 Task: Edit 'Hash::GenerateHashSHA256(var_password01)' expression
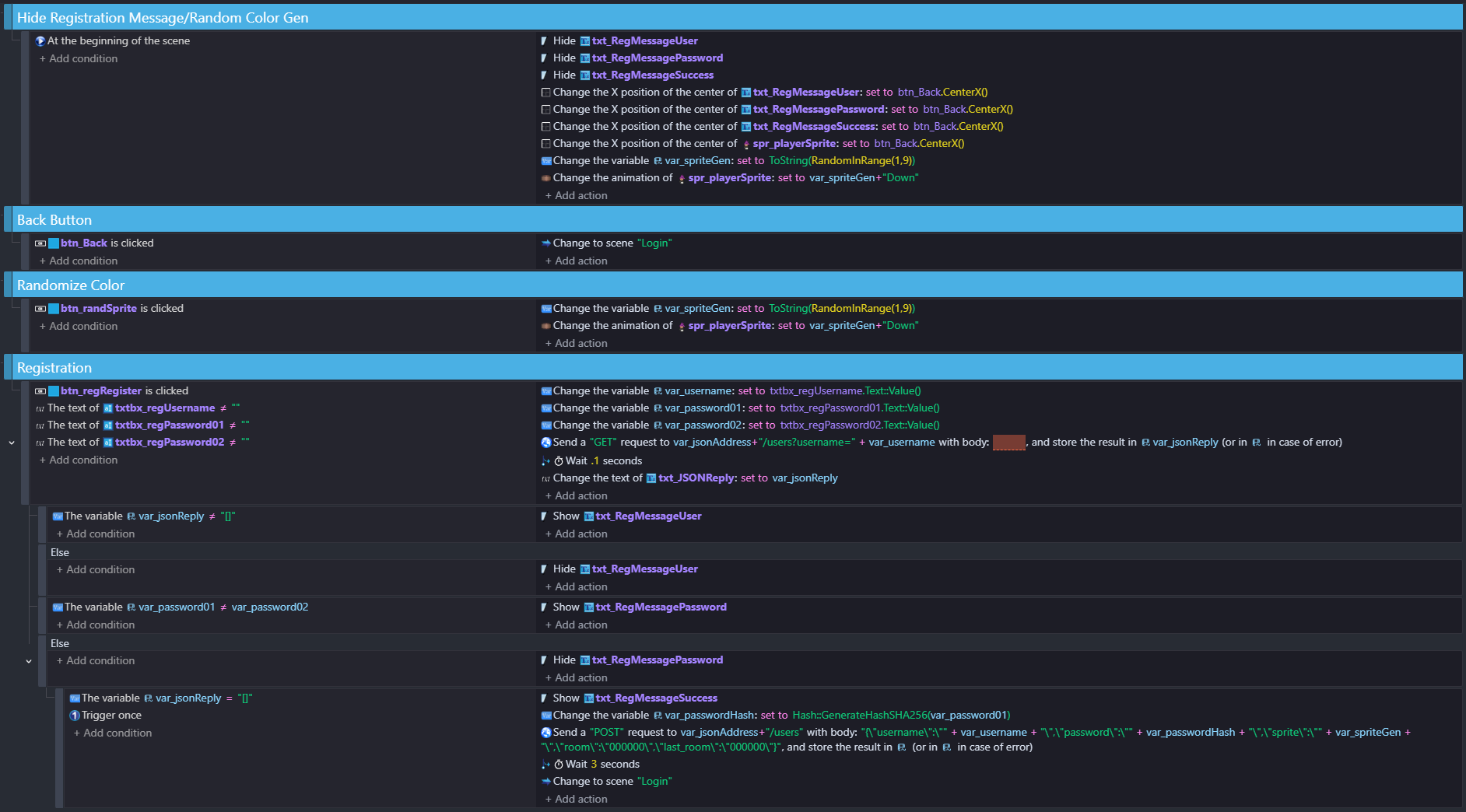tap(901, 716)
